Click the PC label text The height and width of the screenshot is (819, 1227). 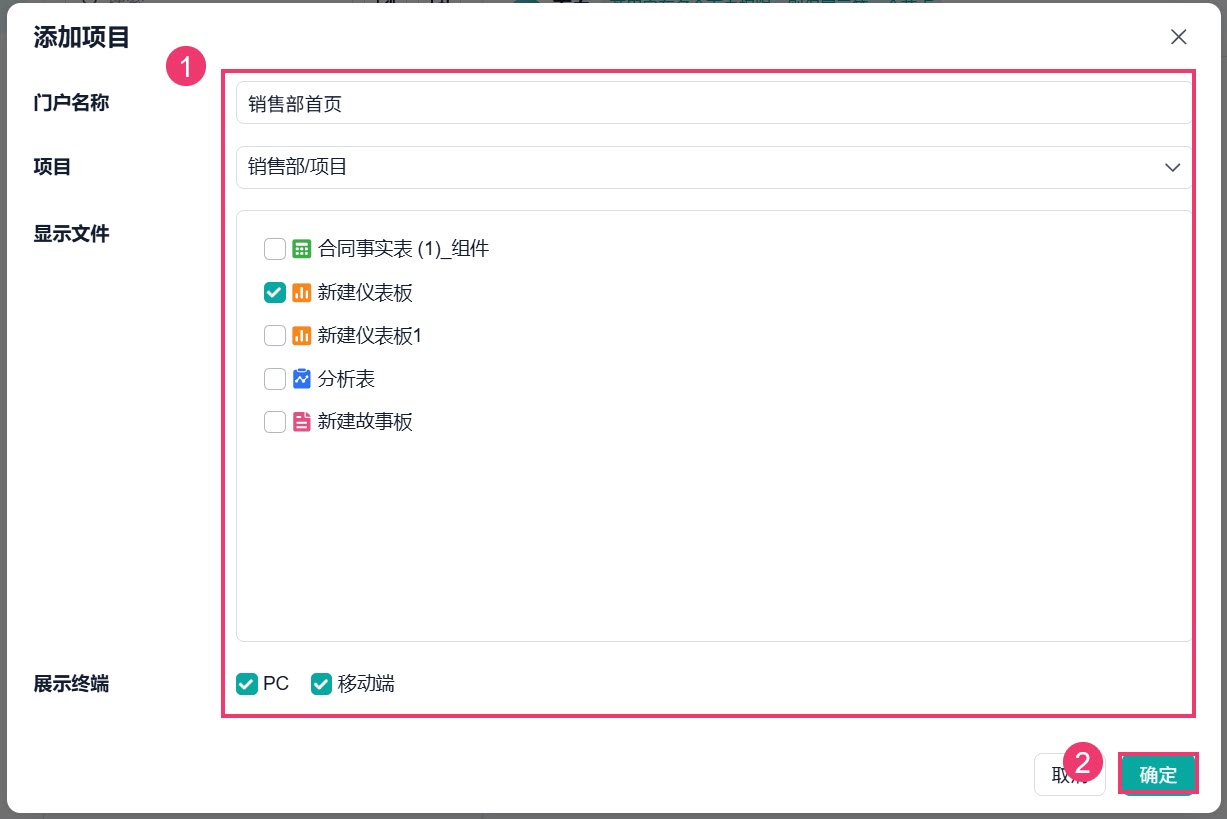tap(276, 684)
